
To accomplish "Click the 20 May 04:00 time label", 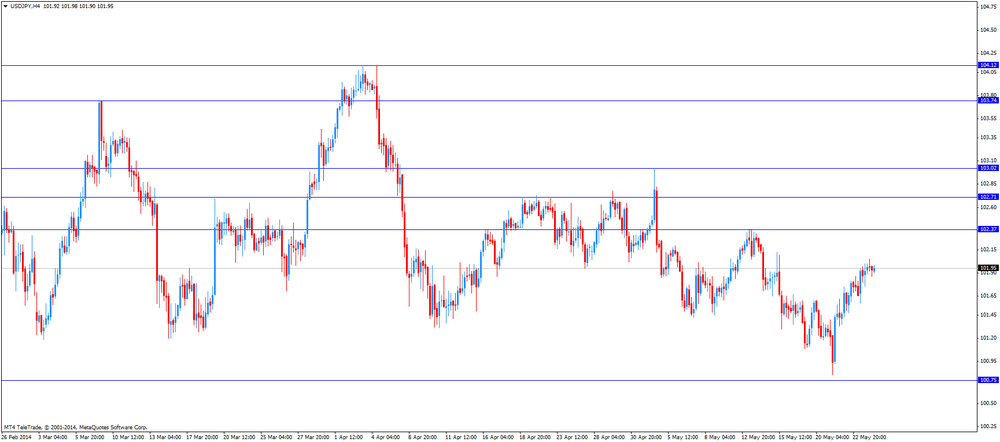I will (831, 438).
